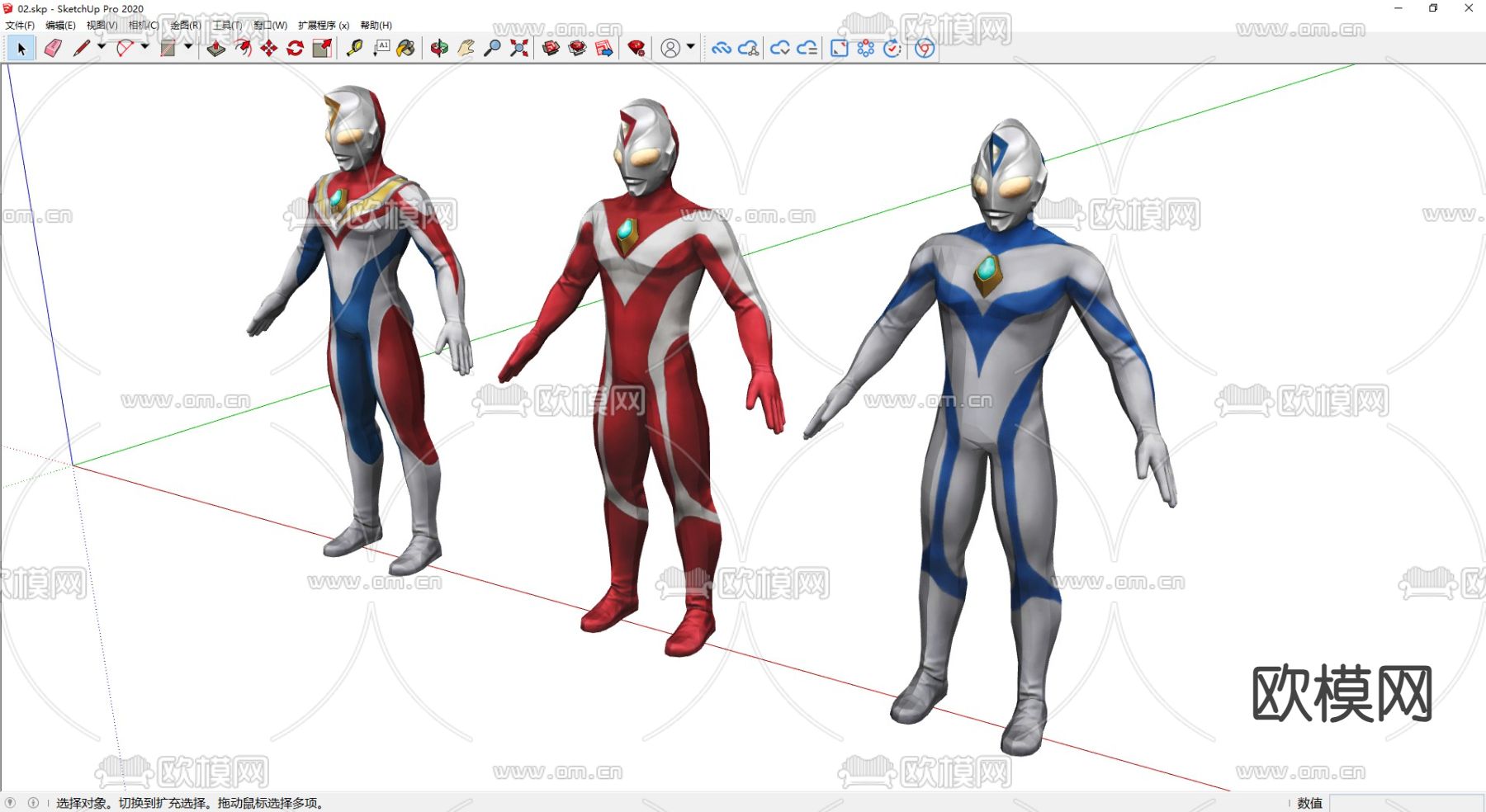Open the 扩展程序 menu
Screen dimensions: 1486x812
tap(323, 26)
